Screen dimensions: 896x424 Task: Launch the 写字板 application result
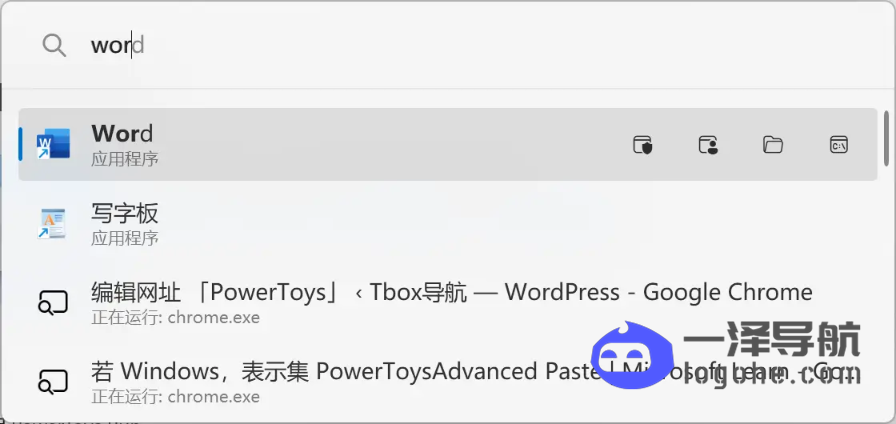pyautogui.click(x=448, y=223)
